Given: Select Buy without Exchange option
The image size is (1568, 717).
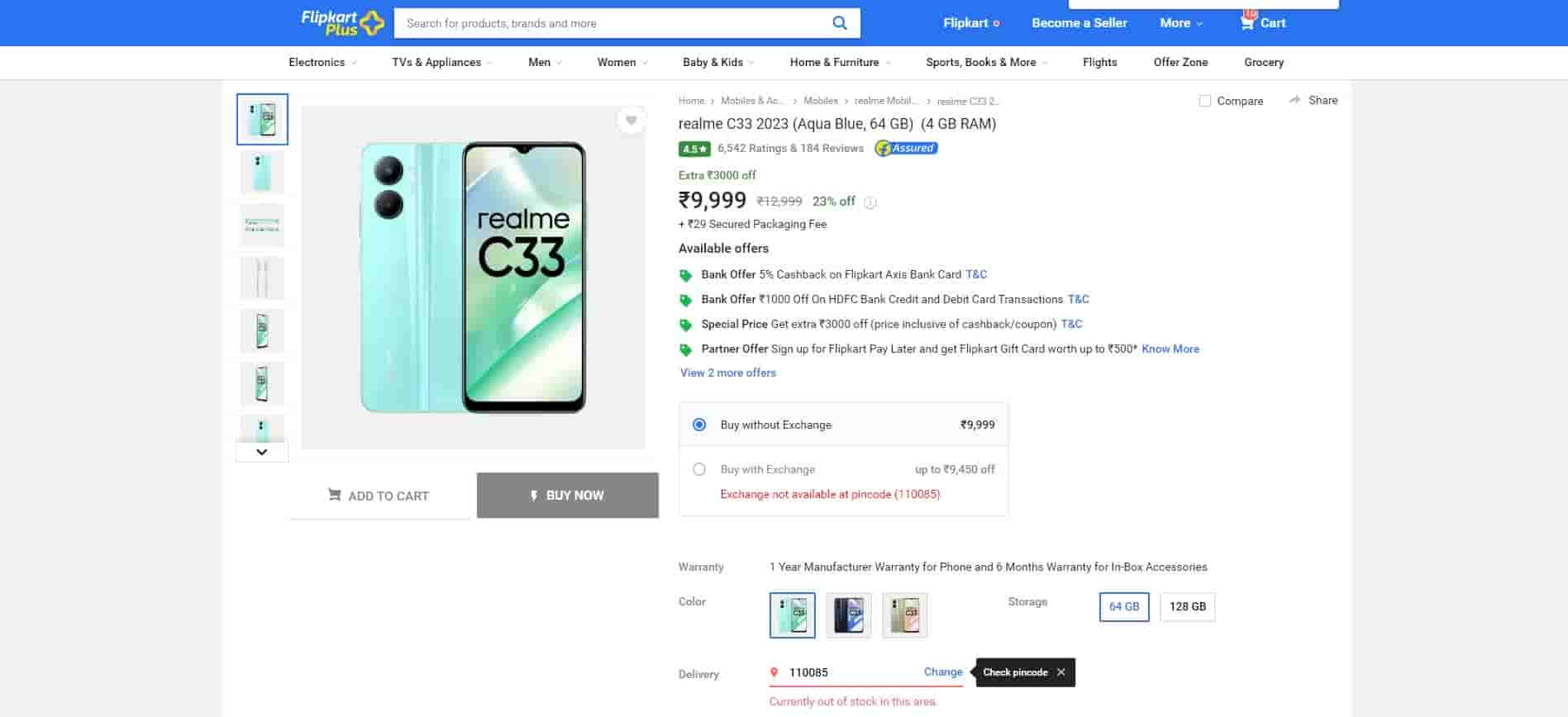Looking at the screenshot, I should [x=699, y=425].
